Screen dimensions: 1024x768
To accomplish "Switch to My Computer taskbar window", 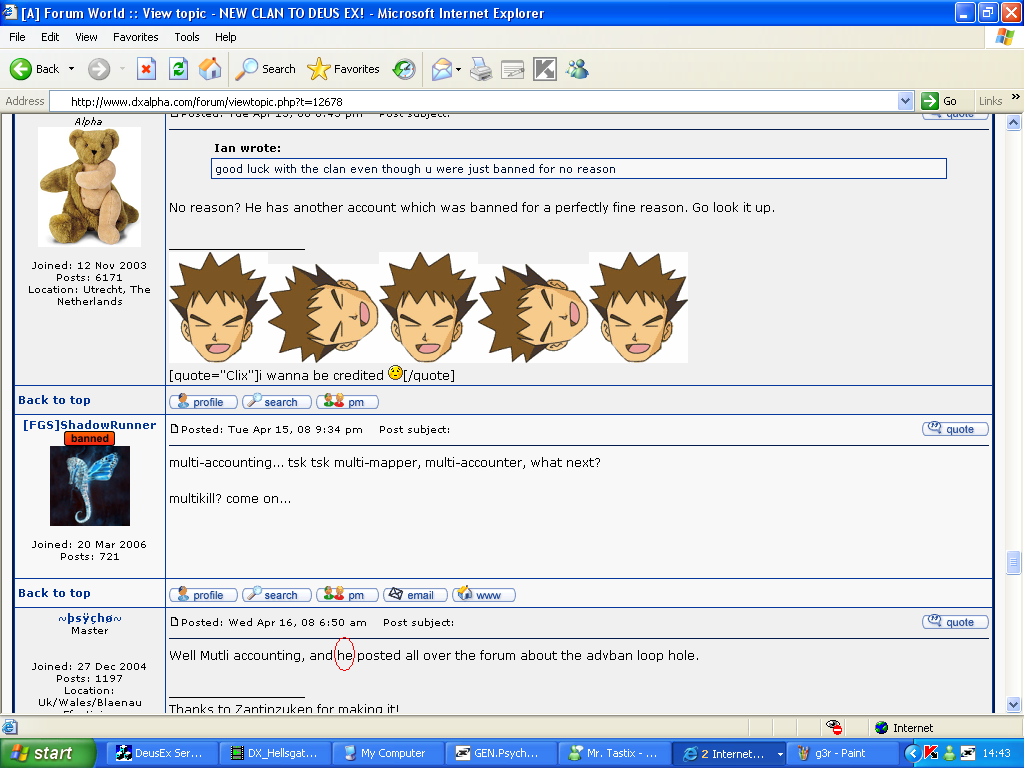I will pyautogui.click(x=387, y=754).
